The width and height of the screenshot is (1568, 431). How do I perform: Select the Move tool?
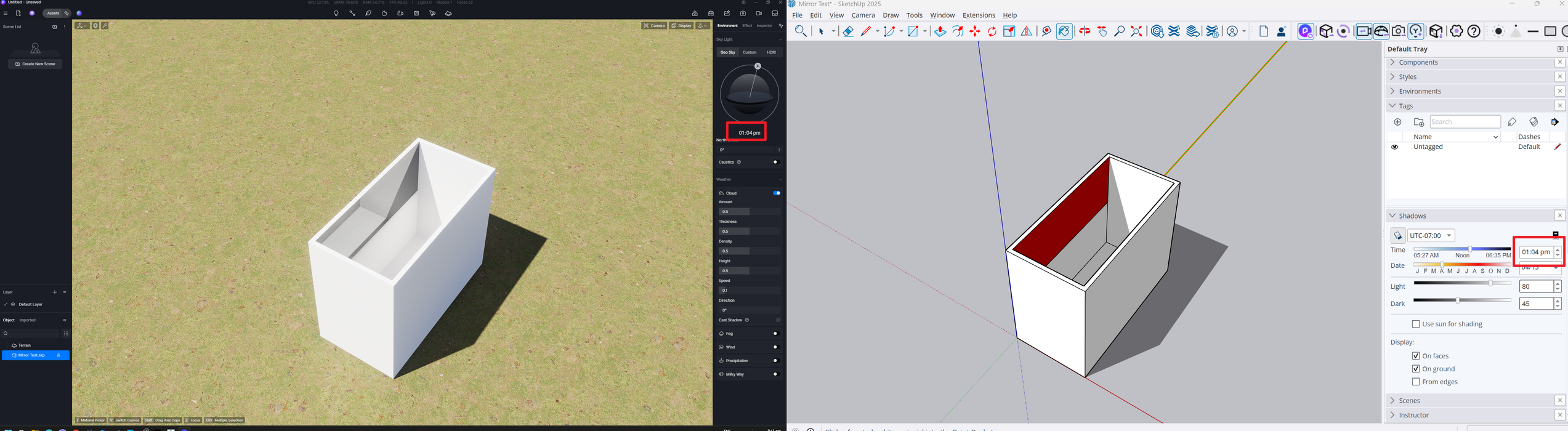[975, 31]
